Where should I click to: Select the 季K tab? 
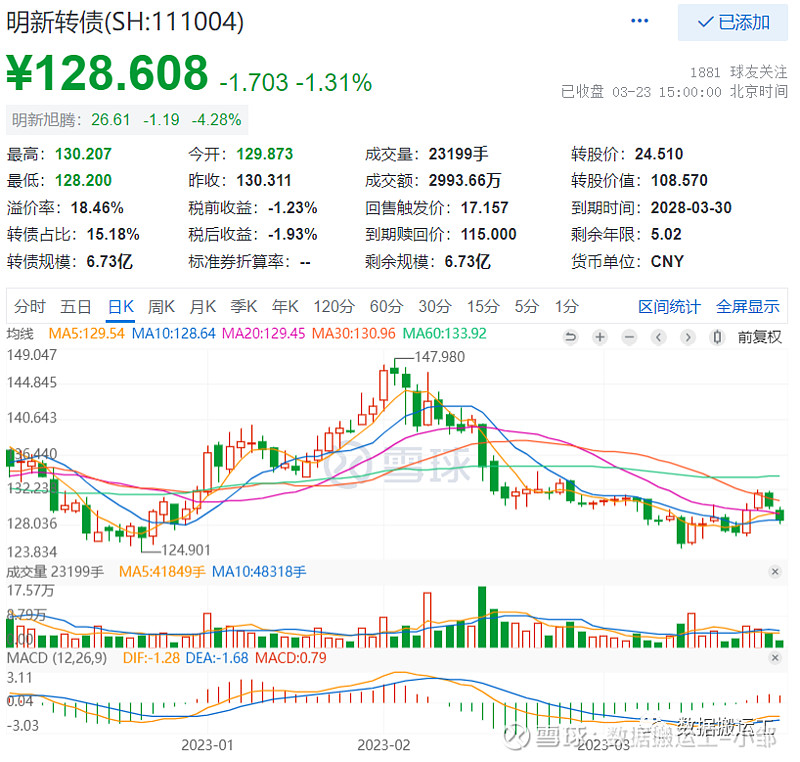pyautogui.click(x=243, y=307)
